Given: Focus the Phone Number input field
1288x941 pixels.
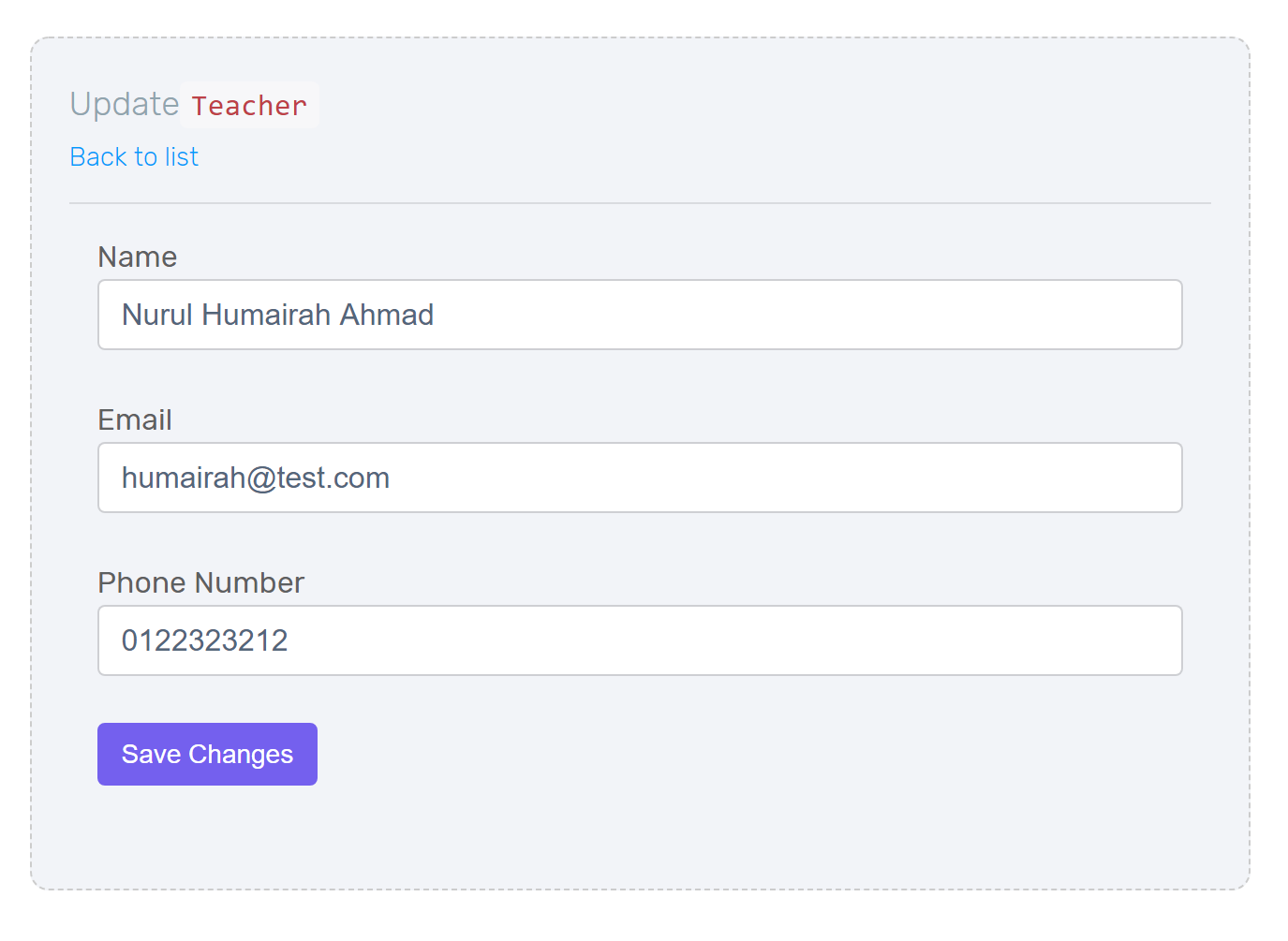Looking at the screenshot, I should click(640, 640).
